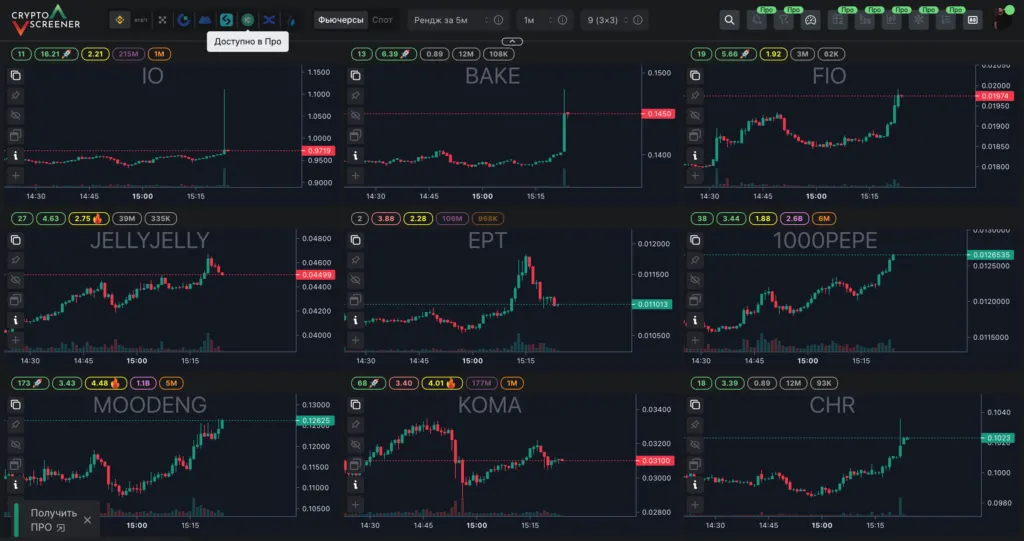This screenshot has width=1024, height=541.
Task: Click the 0.03100 price label on KOMA
Action: coord(655,461)
